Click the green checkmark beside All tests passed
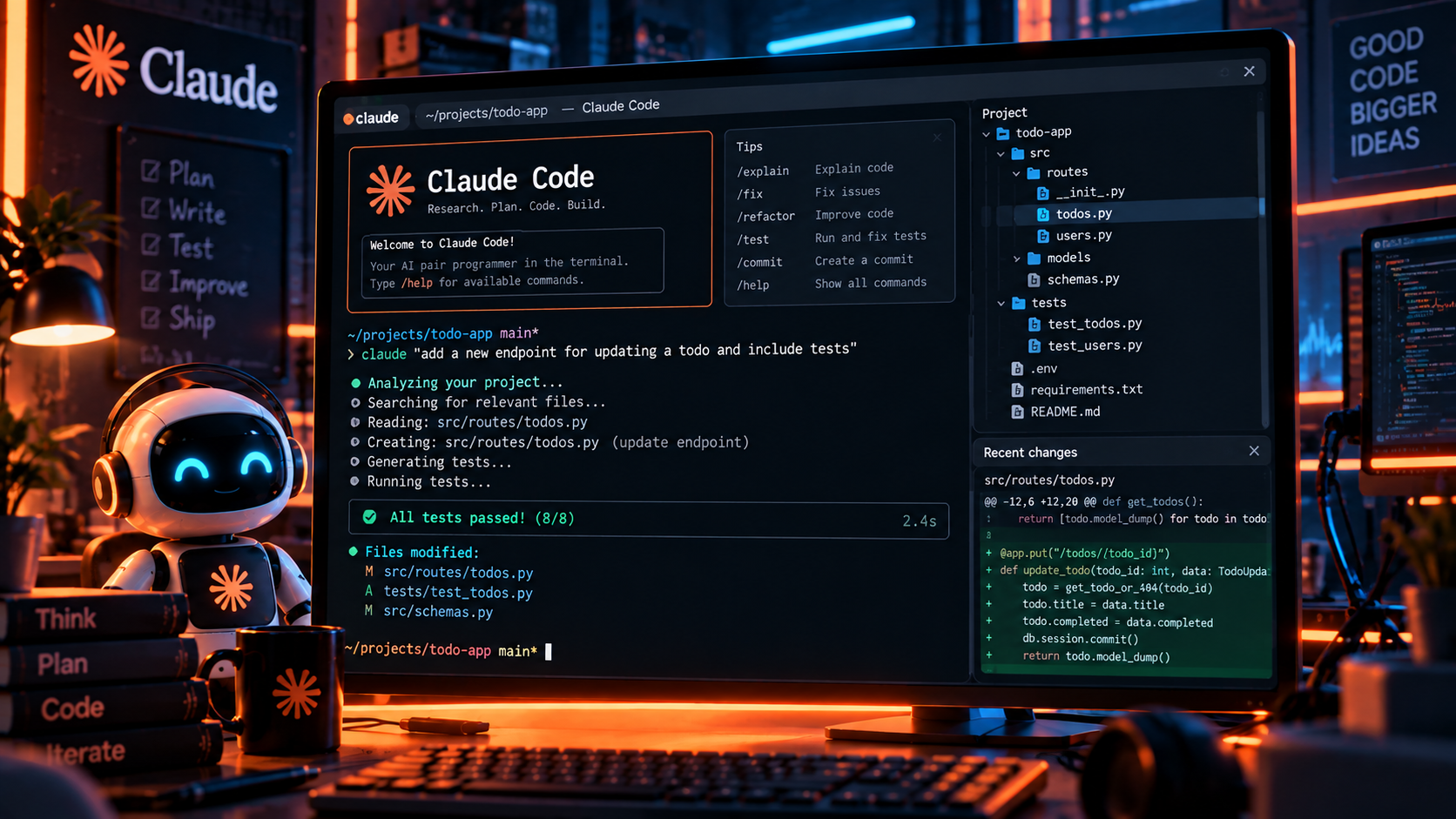 tap(370, 517)
